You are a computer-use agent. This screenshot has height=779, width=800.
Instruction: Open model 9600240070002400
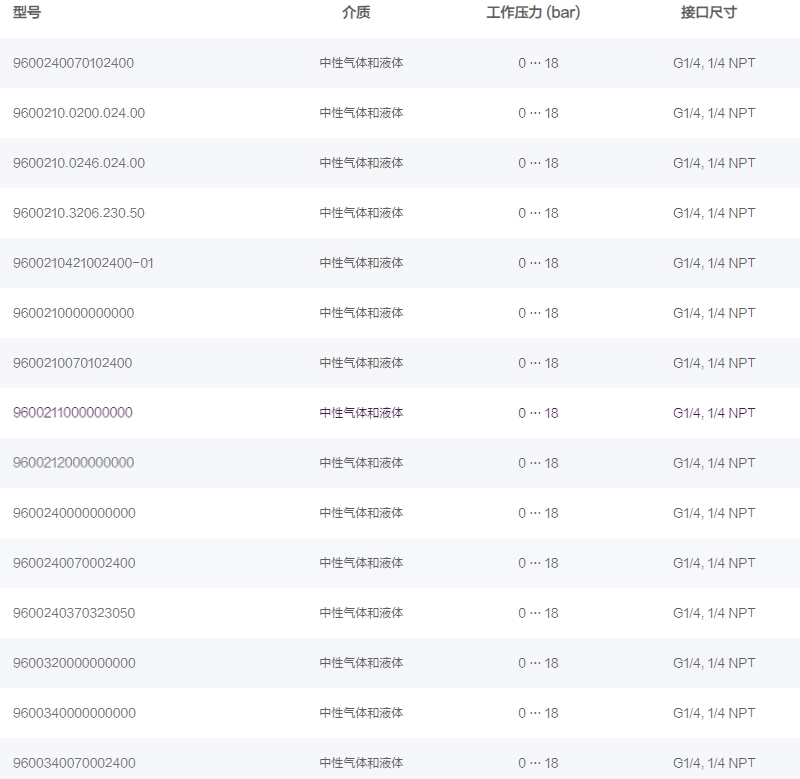pos(74,563)
